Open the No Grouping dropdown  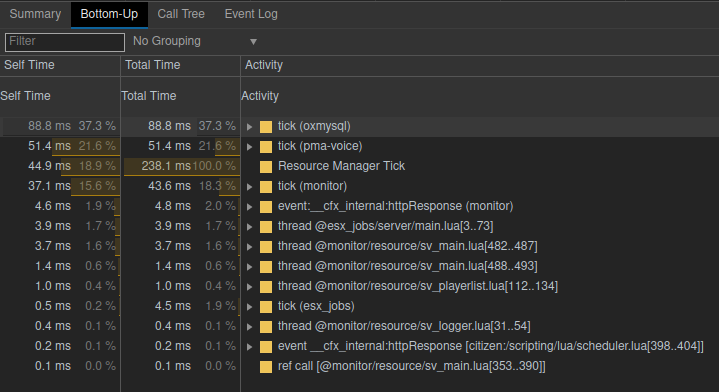195,41
